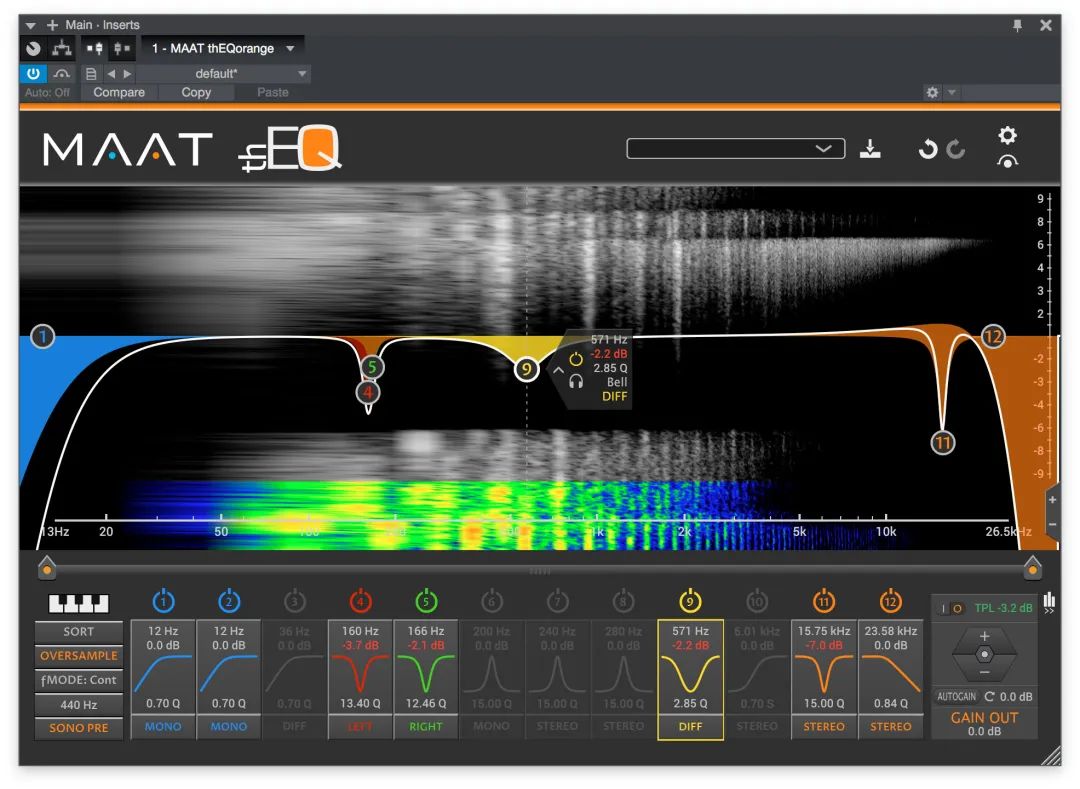Change band 4 LEFT channel mode
1080x789 pixels.
click(360, 726)
